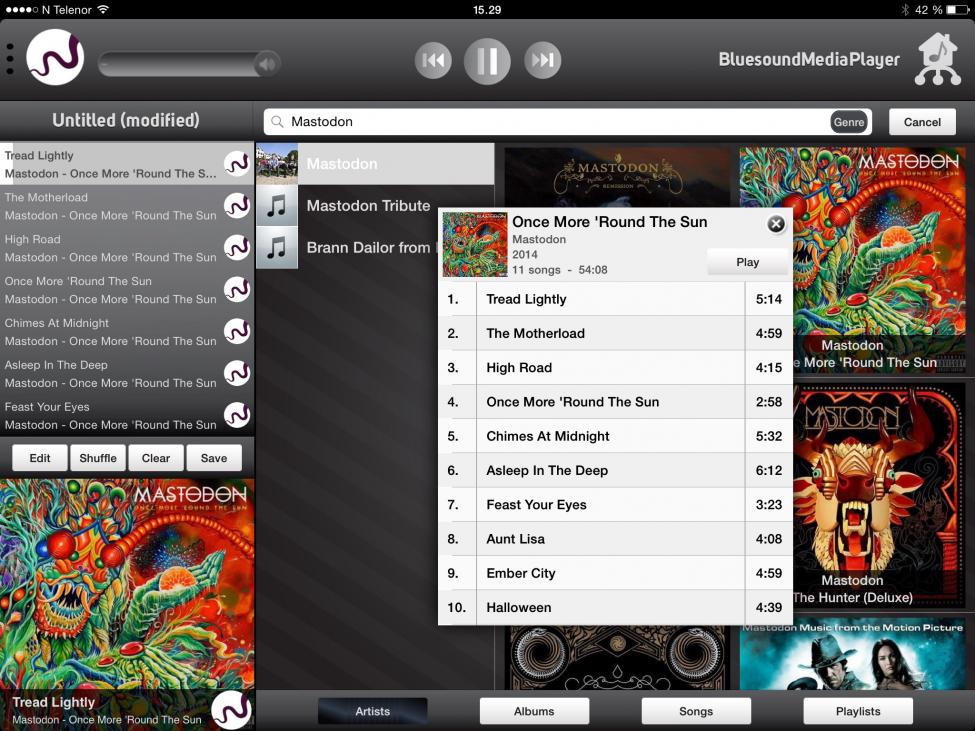Tap the search magnifier icon
This screenshot has width=975, height=731.
click(x=277, y=122)
